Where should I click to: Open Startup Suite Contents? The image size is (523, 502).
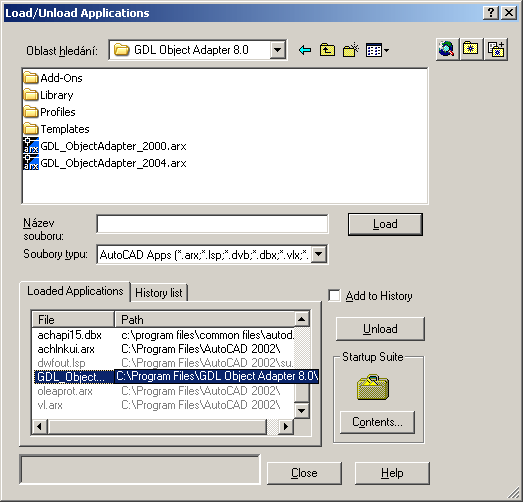(x=377, y=422)
